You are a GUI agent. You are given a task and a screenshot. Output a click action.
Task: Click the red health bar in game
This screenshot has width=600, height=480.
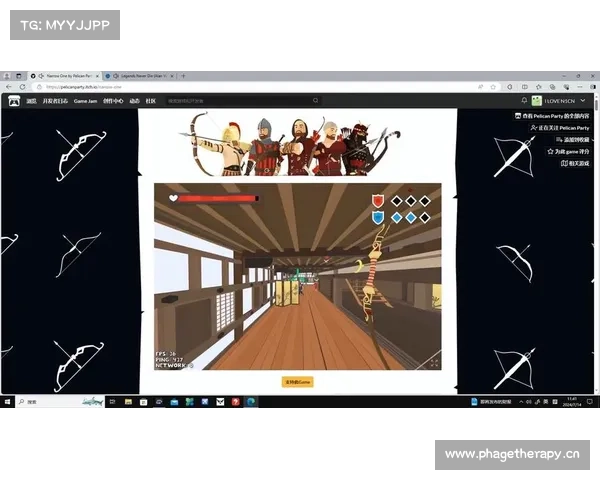coord(218,198)
